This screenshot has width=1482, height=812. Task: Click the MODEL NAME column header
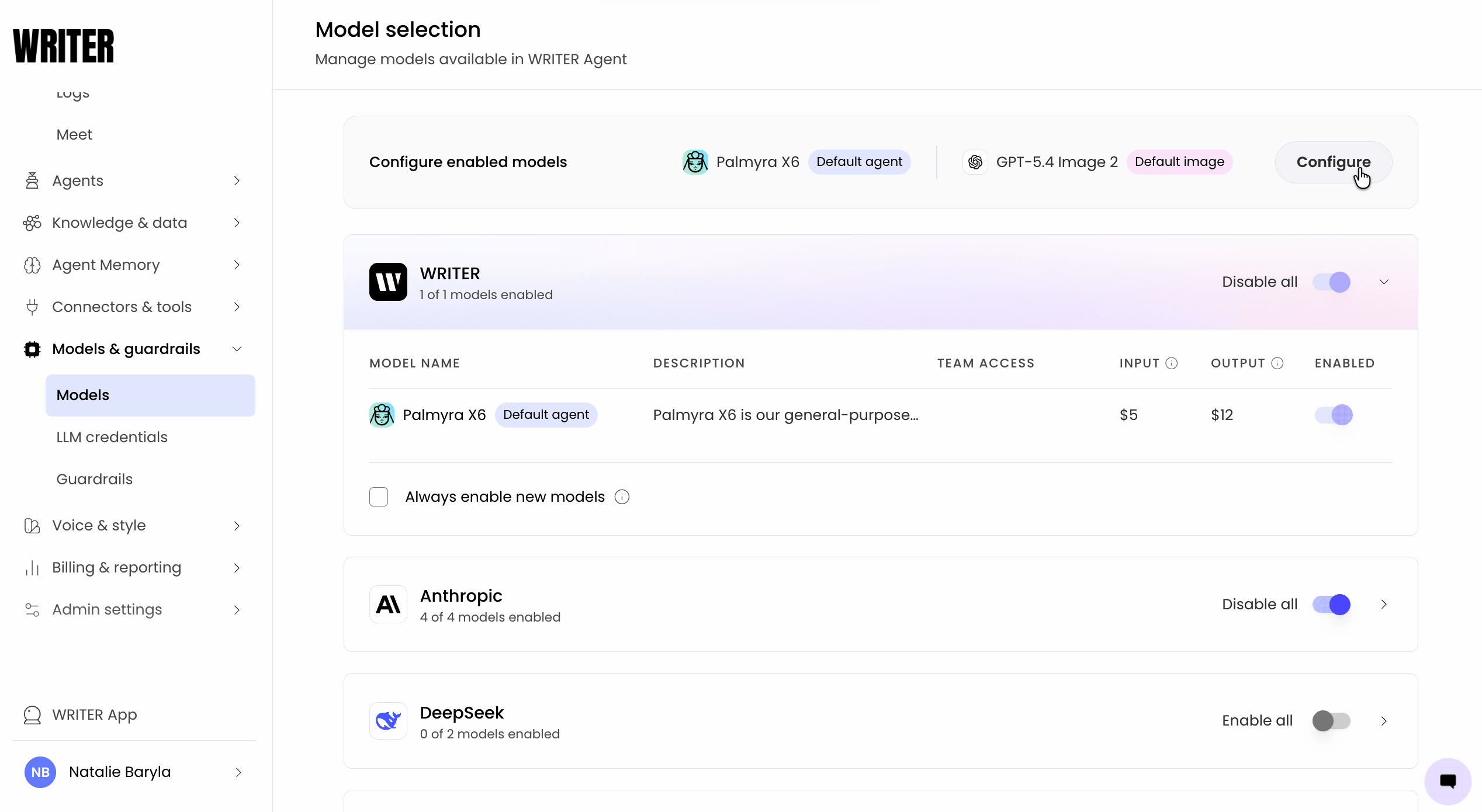(414, 363)
